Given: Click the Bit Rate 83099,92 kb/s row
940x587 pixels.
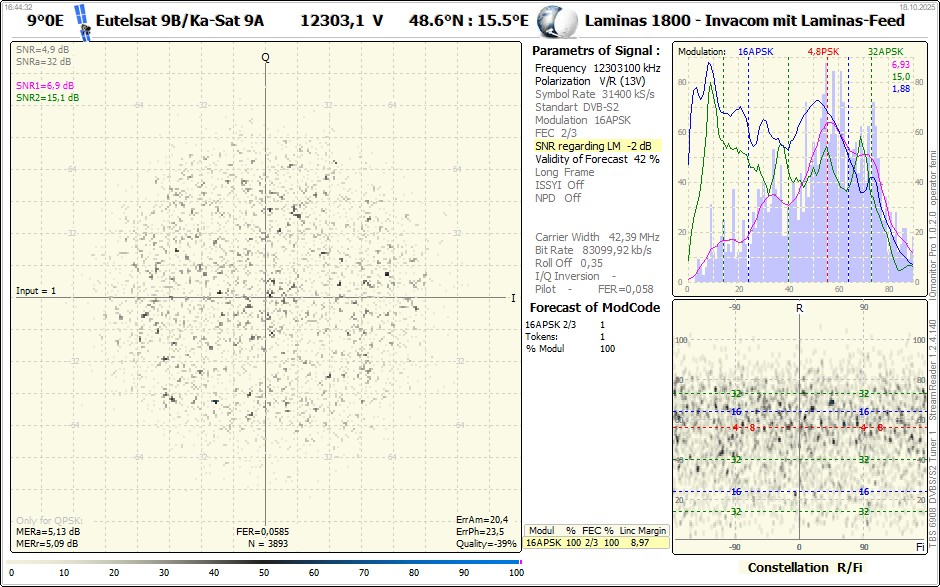Looking at the screenshot, I should pos(593,250).
